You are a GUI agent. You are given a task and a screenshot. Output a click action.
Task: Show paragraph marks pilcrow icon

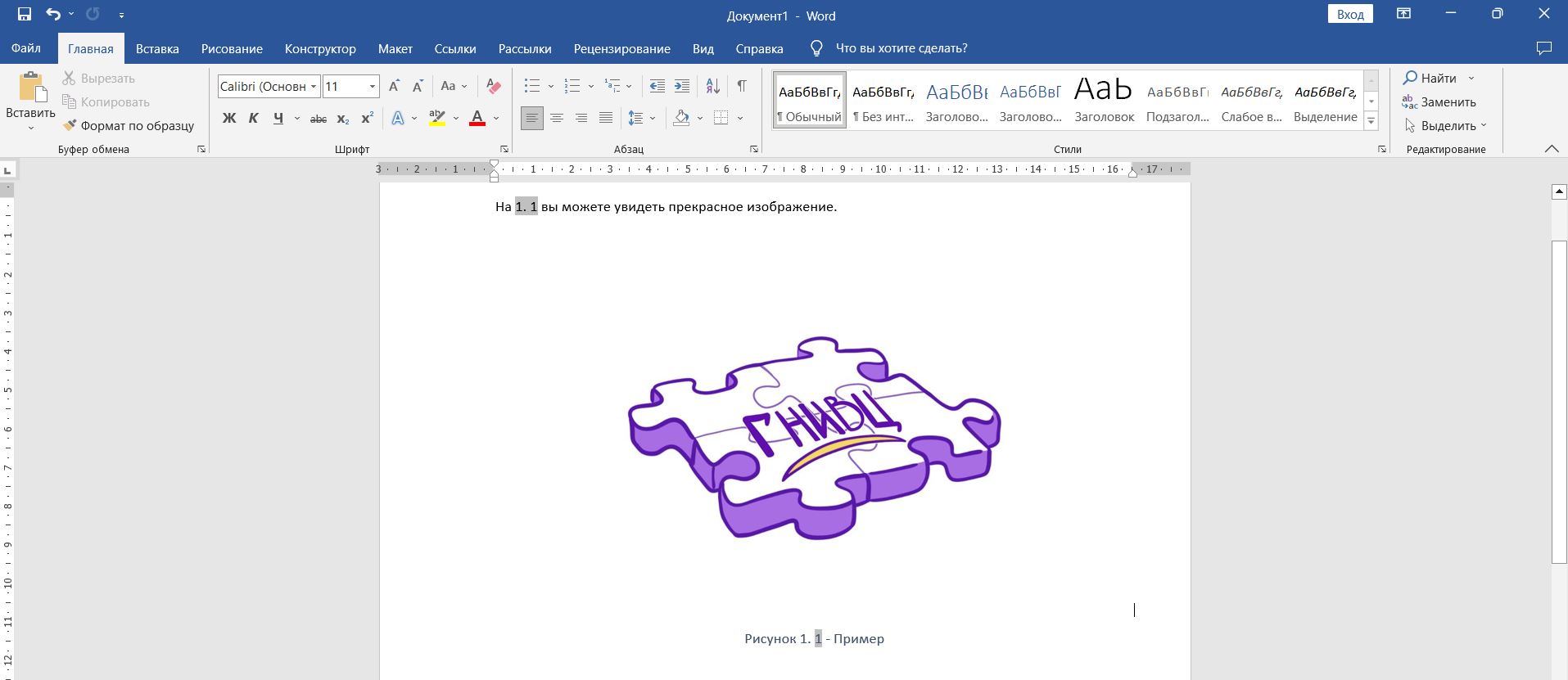tap(741, 86)
